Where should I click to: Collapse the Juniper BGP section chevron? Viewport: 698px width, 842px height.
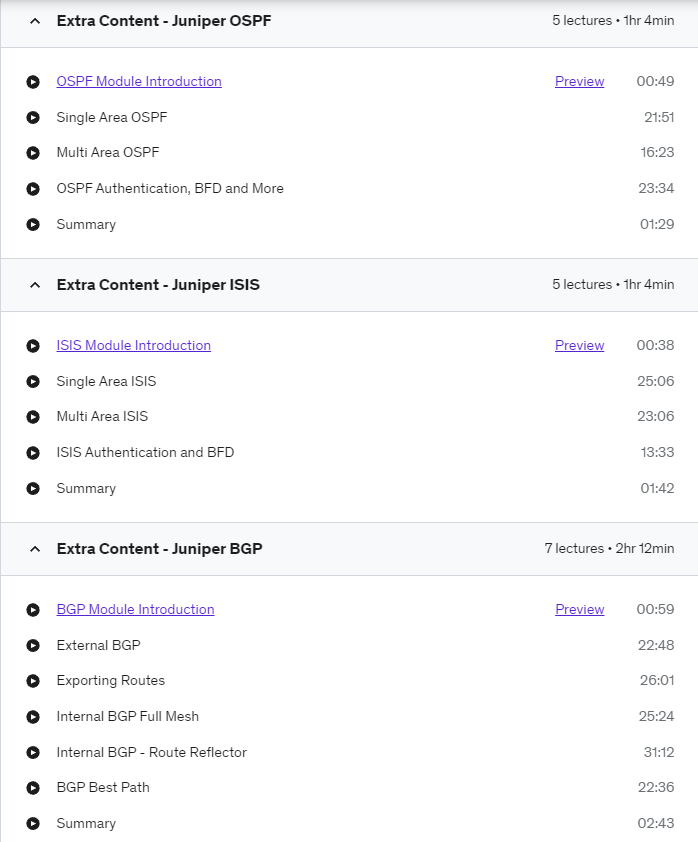[35, 549]
